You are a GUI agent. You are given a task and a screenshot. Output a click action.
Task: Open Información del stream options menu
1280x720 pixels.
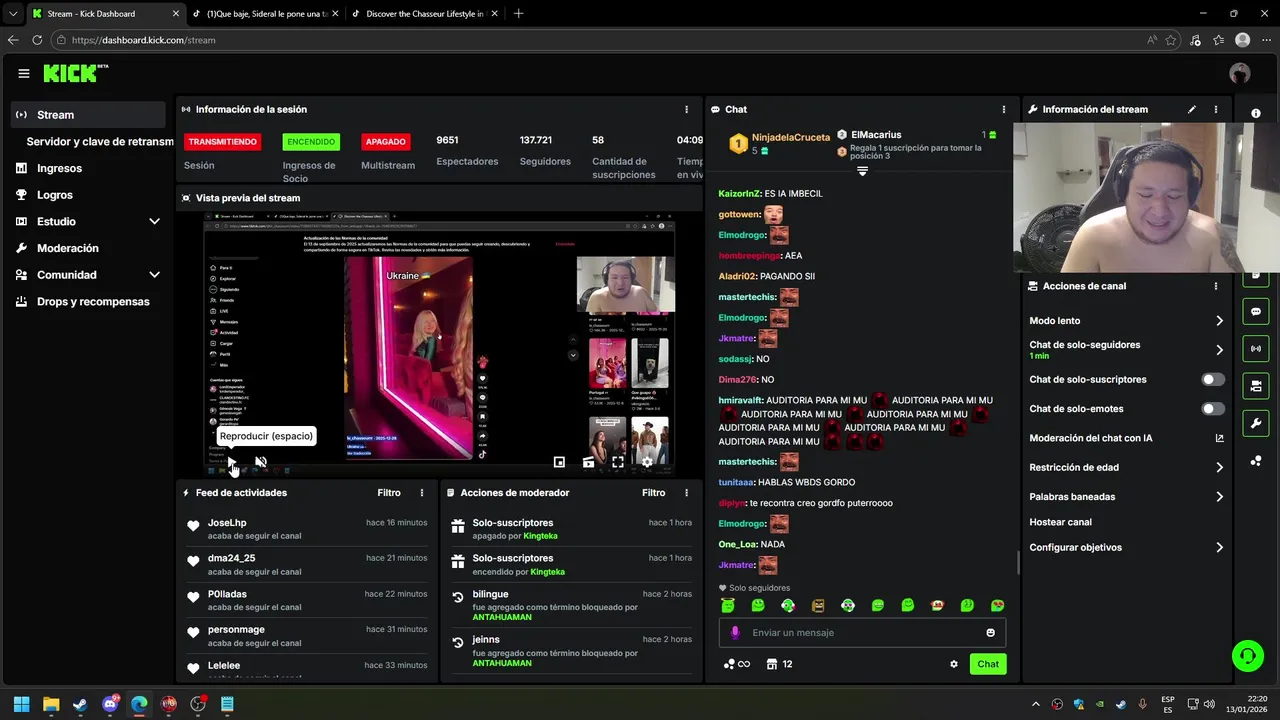click(1216, 109)
